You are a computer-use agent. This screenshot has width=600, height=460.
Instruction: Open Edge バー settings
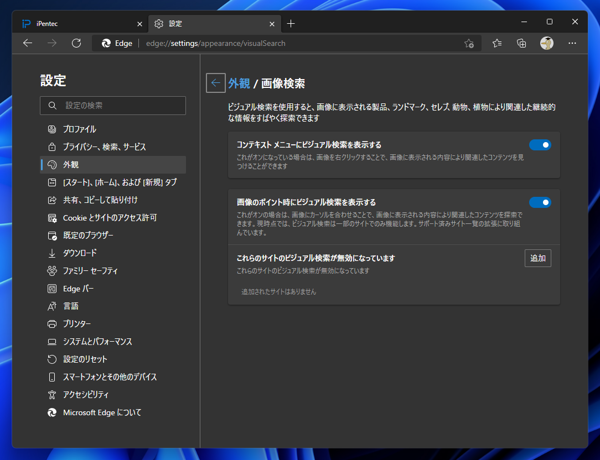(x=113, y=289)
